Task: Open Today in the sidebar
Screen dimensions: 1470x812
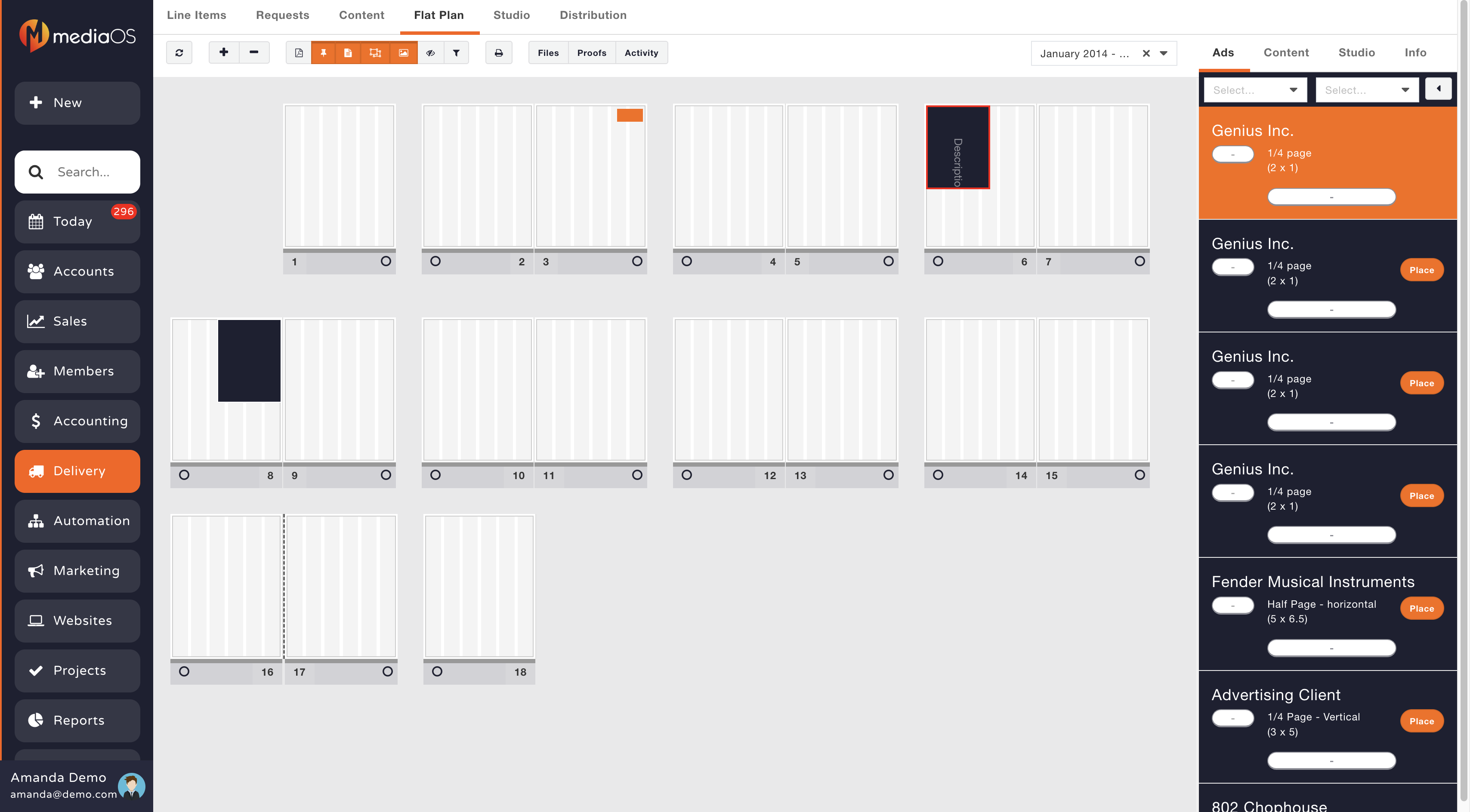Action: (x=77, y=221)
